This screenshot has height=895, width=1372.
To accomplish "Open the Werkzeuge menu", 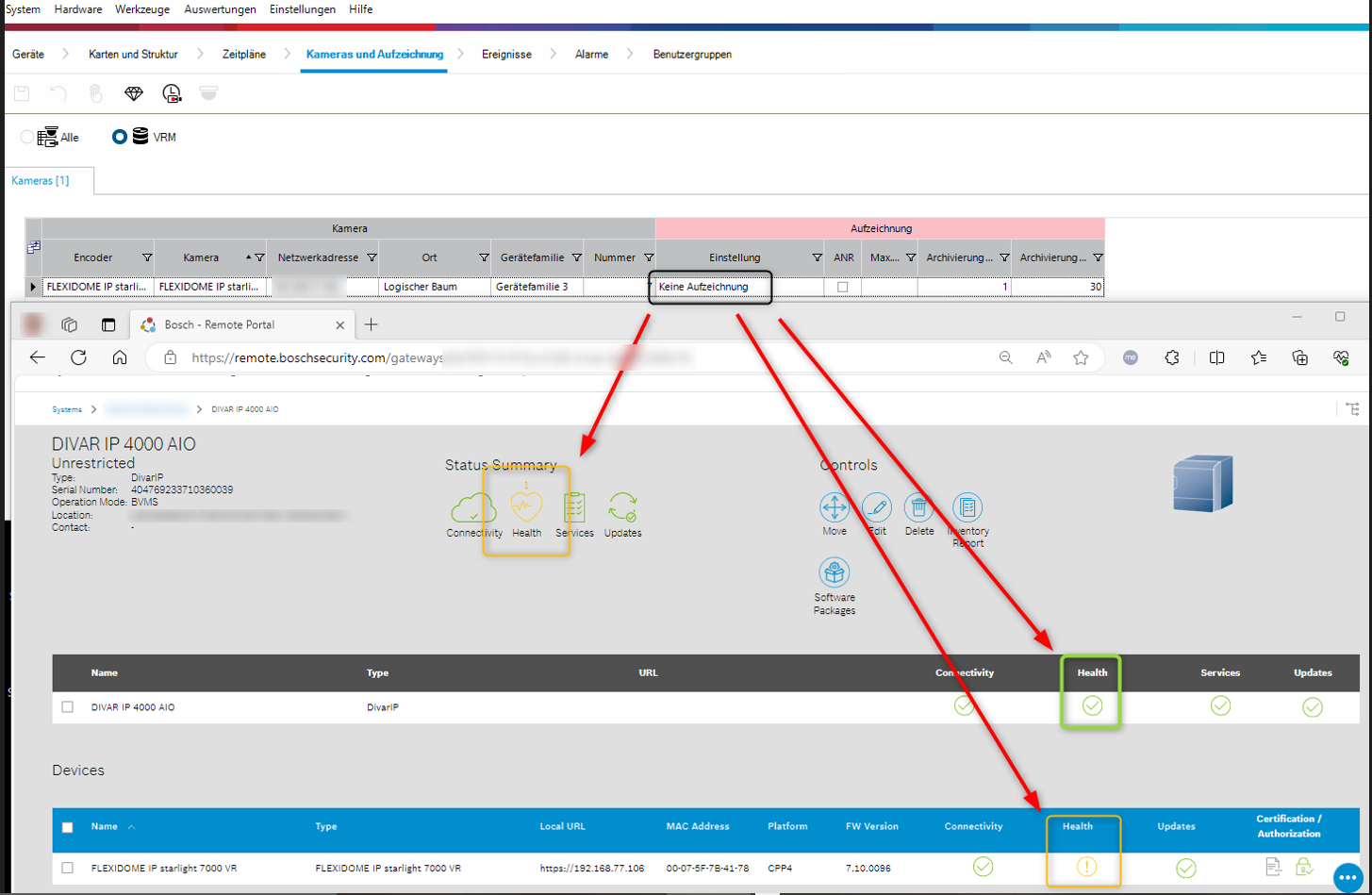I will 143,9.
